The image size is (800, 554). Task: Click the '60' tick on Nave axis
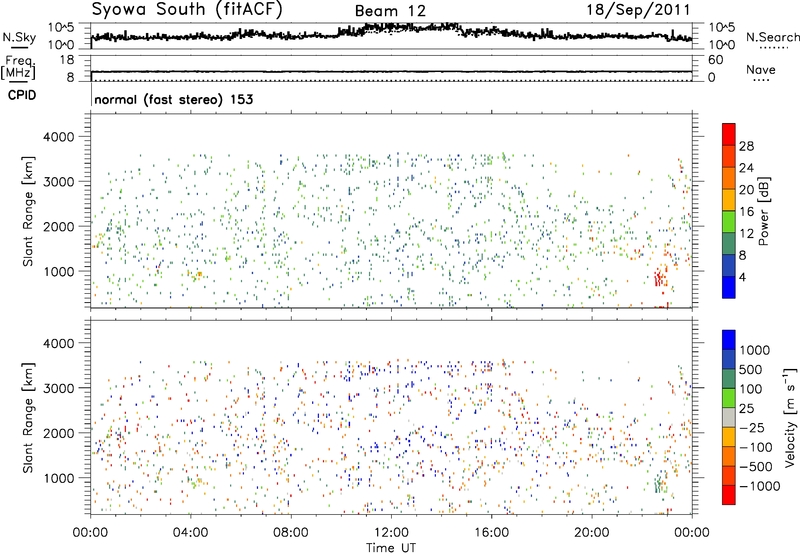click(715, 60)
